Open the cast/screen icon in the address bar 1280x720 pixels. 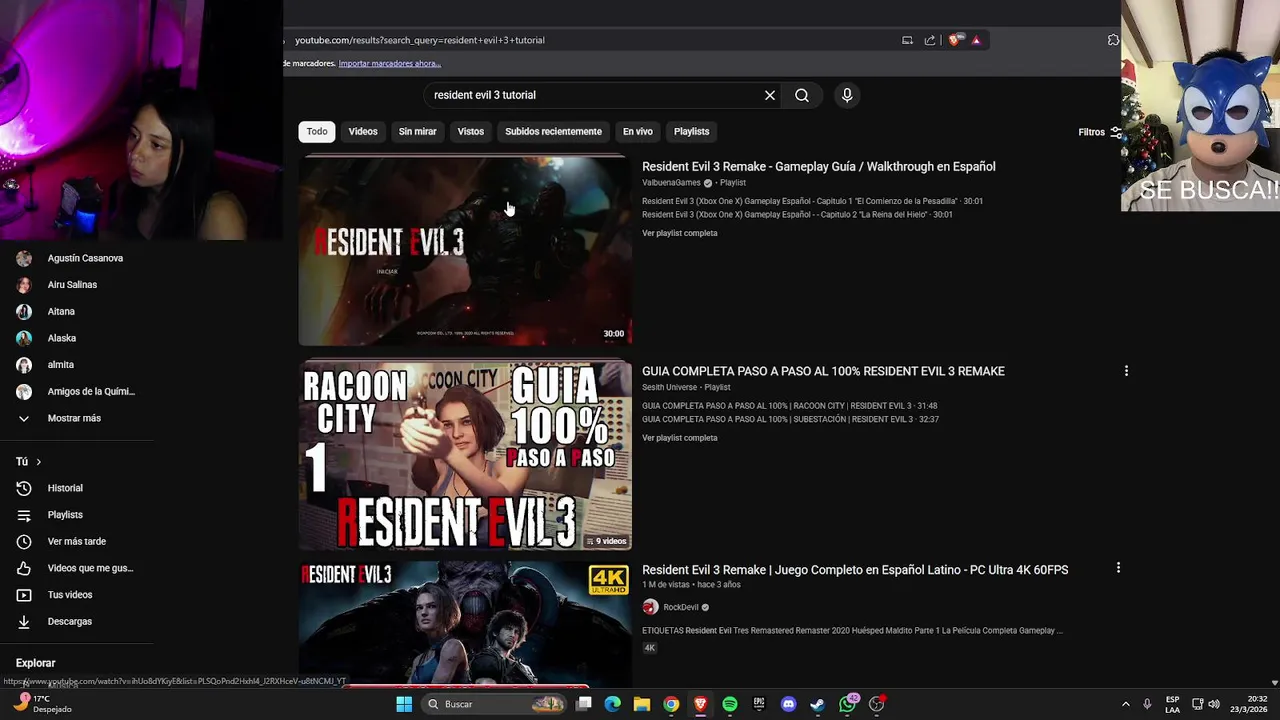907,40
